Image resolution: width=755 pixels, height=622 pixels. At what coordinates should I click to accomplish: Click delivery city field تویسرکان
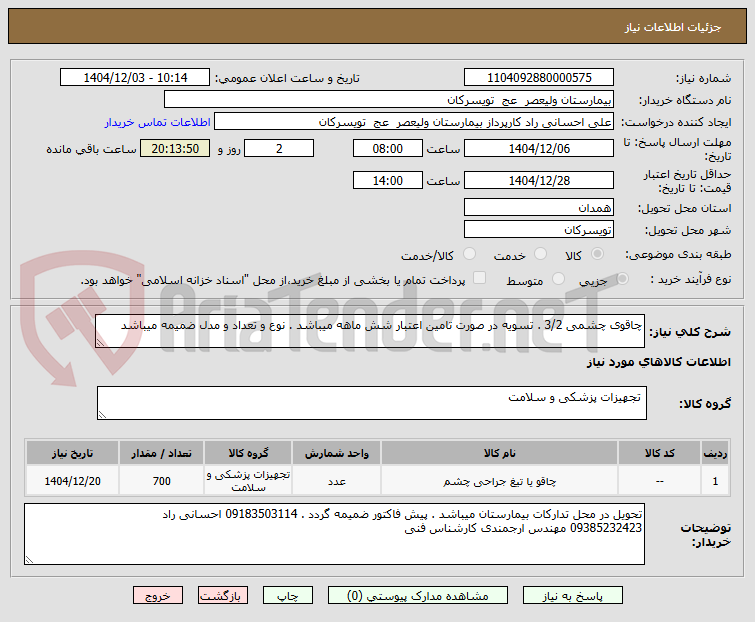click(539, 229)
